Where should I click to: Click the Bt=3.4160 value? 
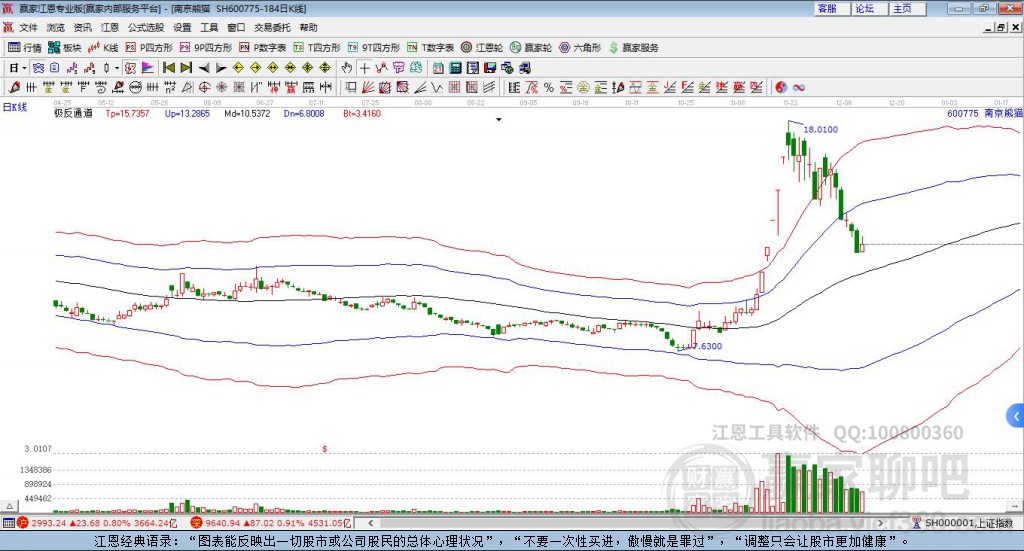click(362, 114)
